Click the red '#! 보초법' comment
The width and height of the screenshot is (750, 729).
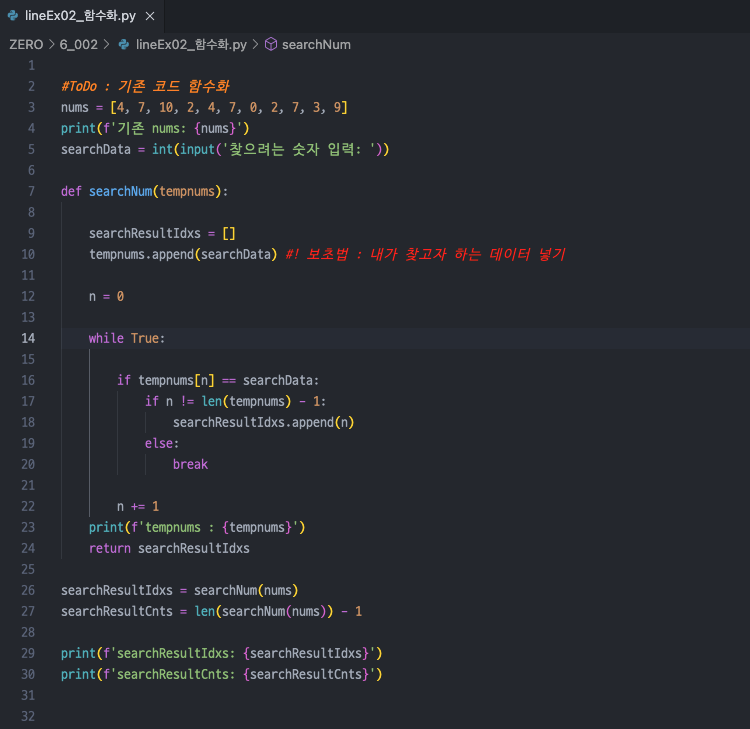click(x=426, y=254)
